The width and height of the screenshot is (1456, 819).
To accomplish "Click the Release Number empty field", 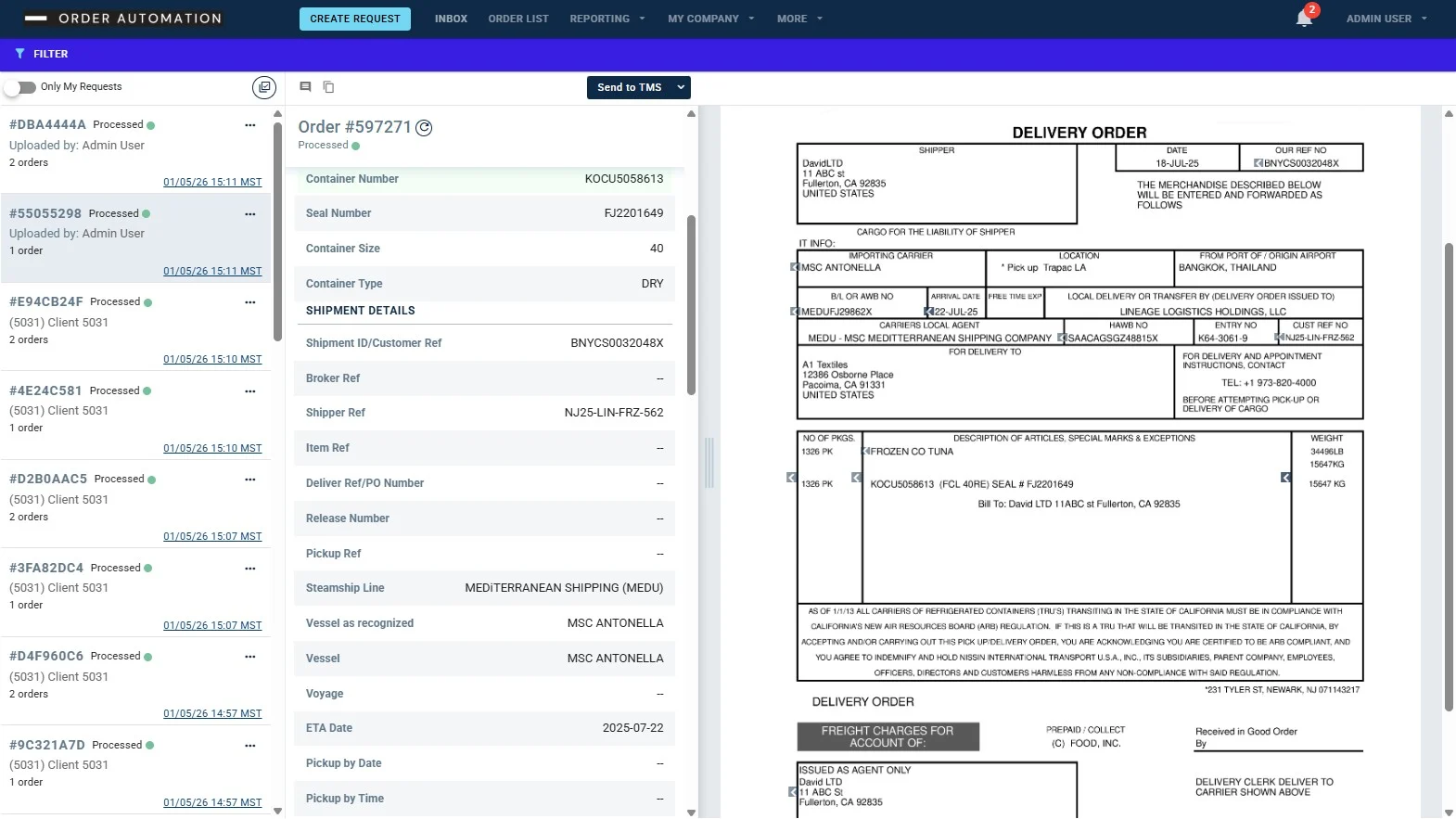I will [x=660, y=518].
